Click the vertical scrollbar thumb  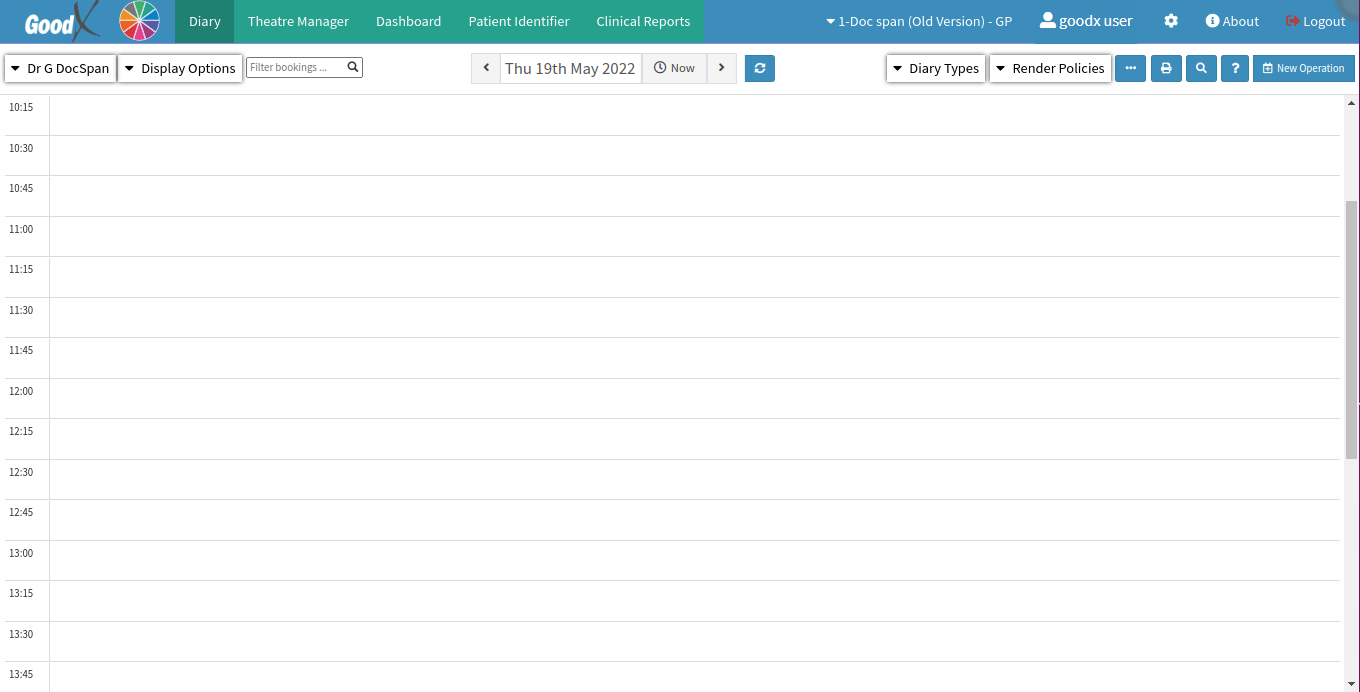coord(1352,329)
